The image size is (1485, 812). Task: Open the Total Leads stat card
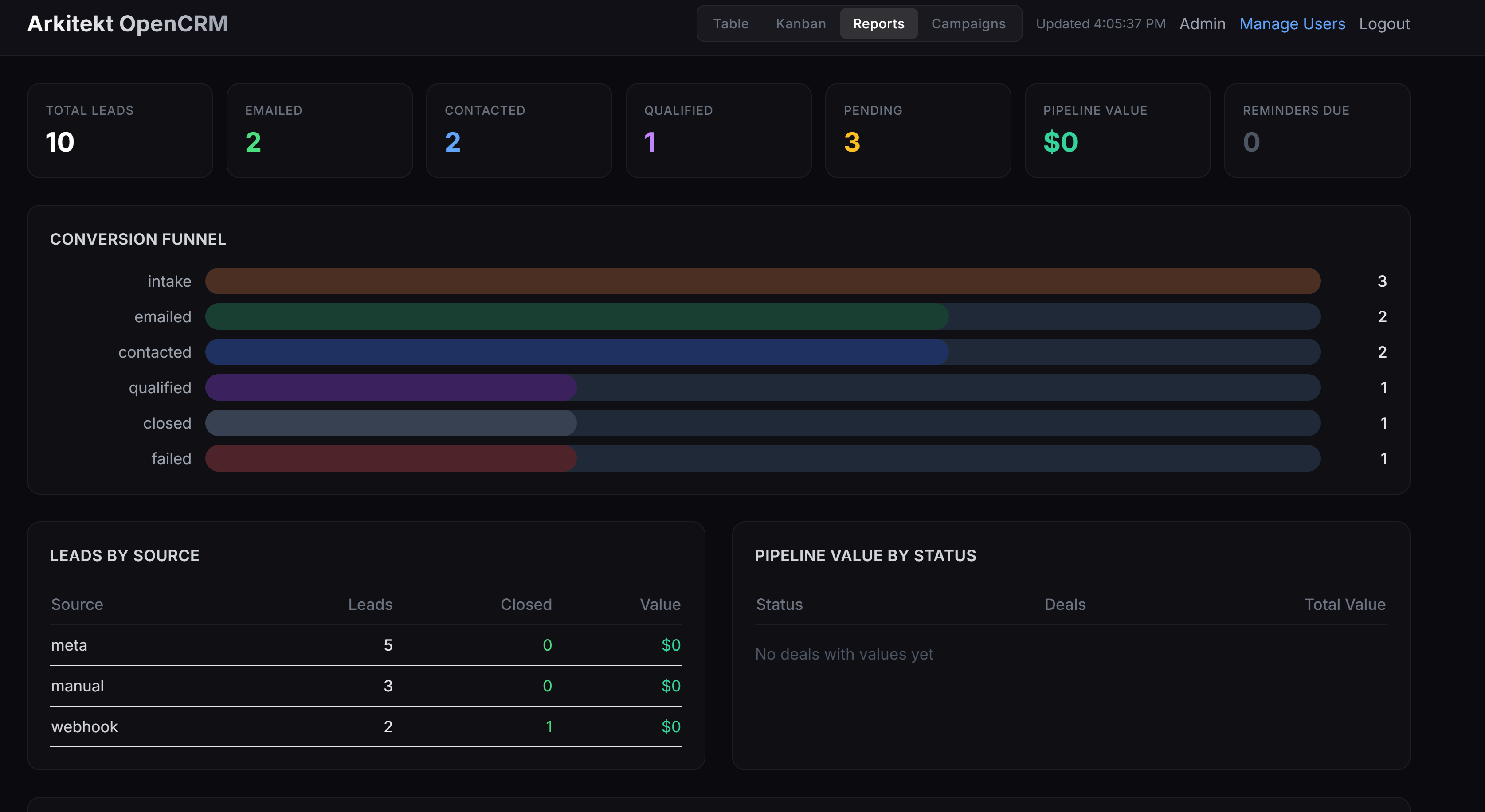[x=120, y=130]
